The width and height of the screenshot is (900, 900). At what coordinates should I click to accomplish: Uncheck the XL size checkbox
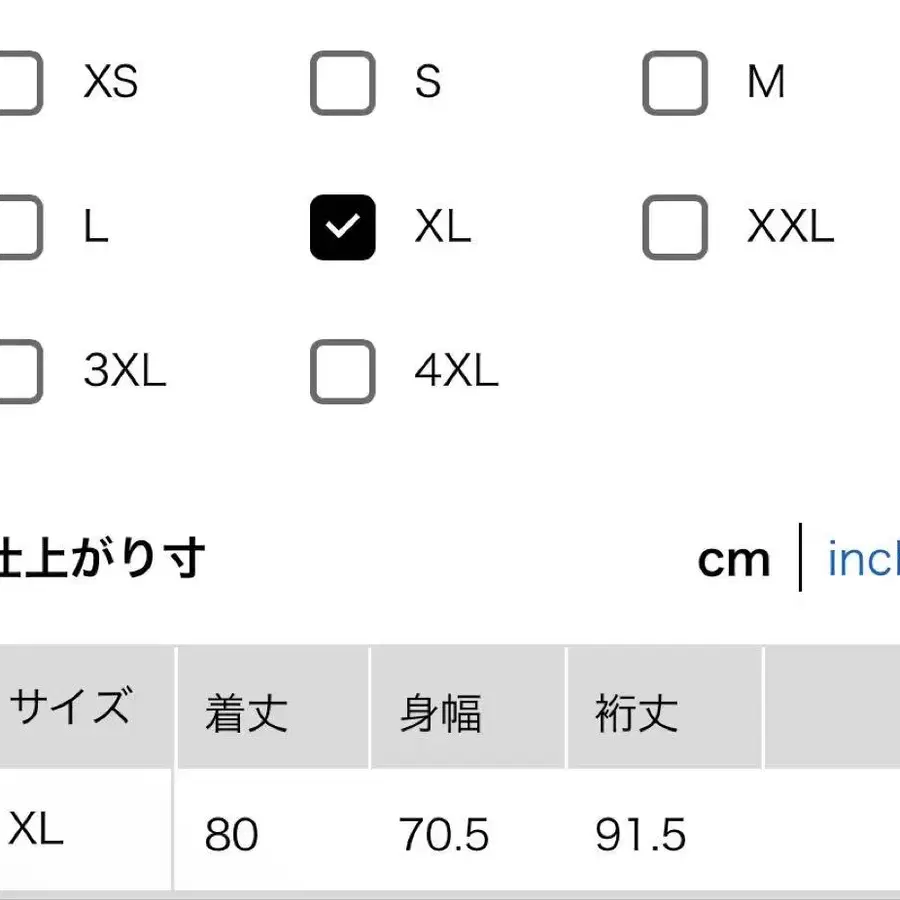click(342, 228)
